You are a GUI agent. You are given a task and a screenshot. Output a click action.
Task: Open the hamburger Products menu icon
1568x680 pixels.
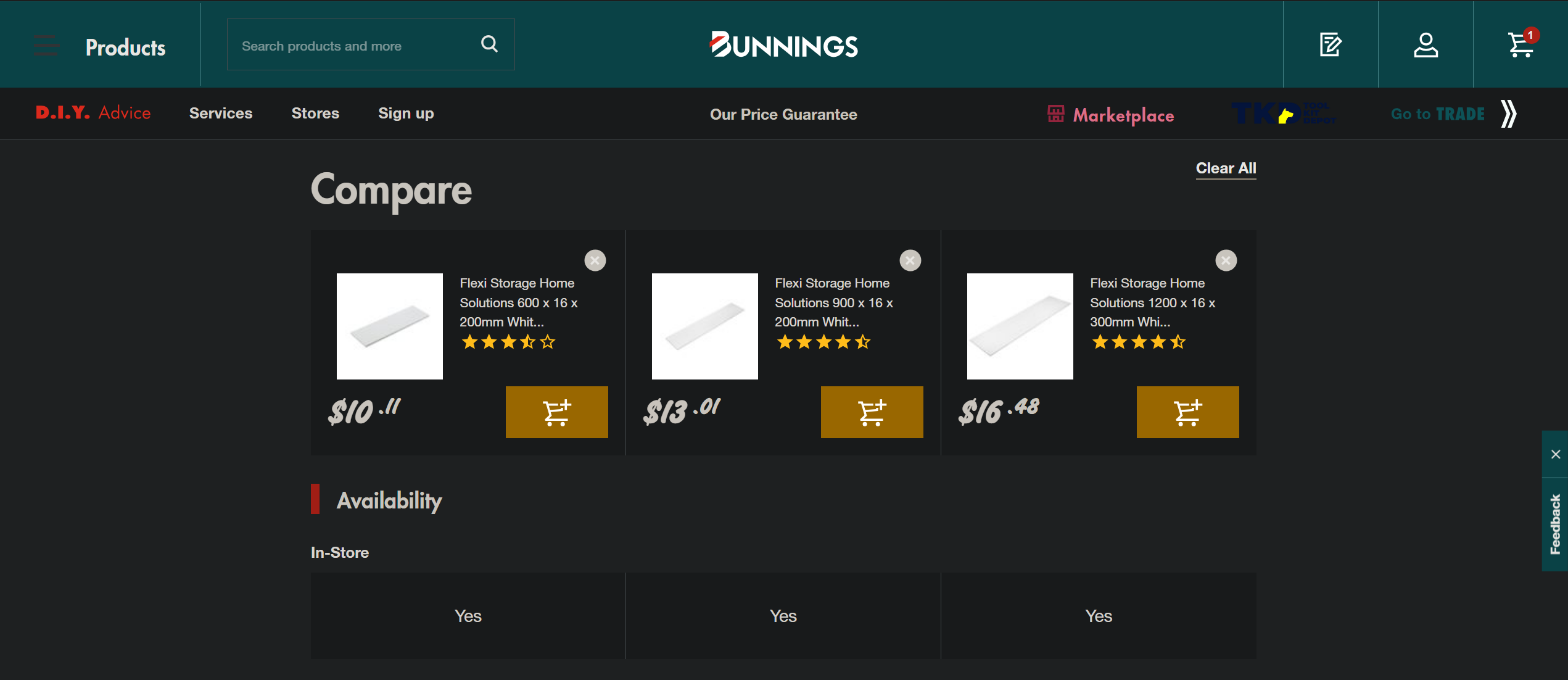point(46,46)
